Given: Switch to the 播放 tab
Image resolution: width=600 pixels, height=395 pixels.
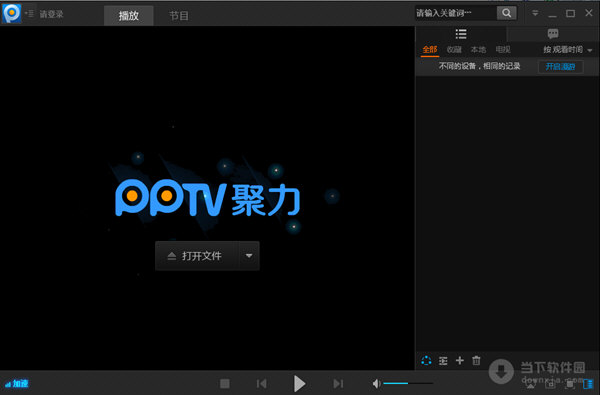Looking at the screenshot, I should pyautogui.click(x=129, y=16).
